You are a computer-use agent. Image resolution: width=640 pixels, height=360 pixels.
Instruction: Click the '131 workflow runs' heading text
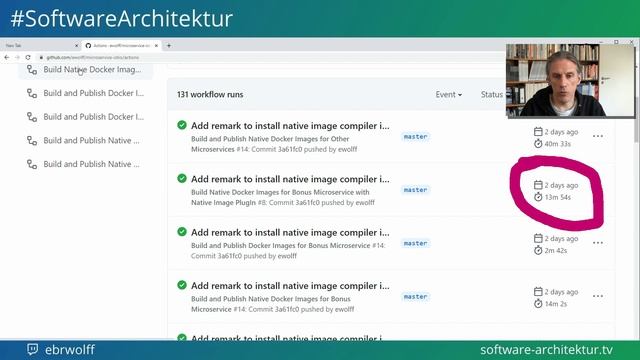210,94
